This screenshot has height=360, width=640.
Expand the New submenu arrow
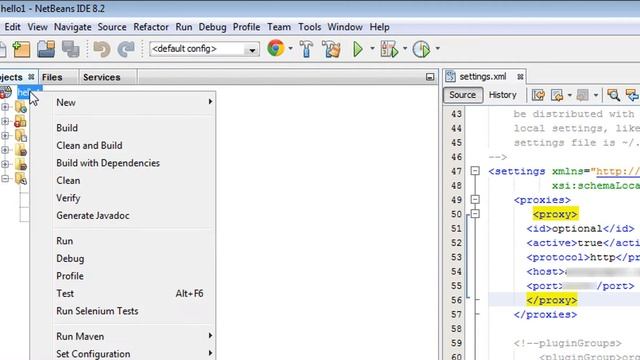tap(210, 101)
